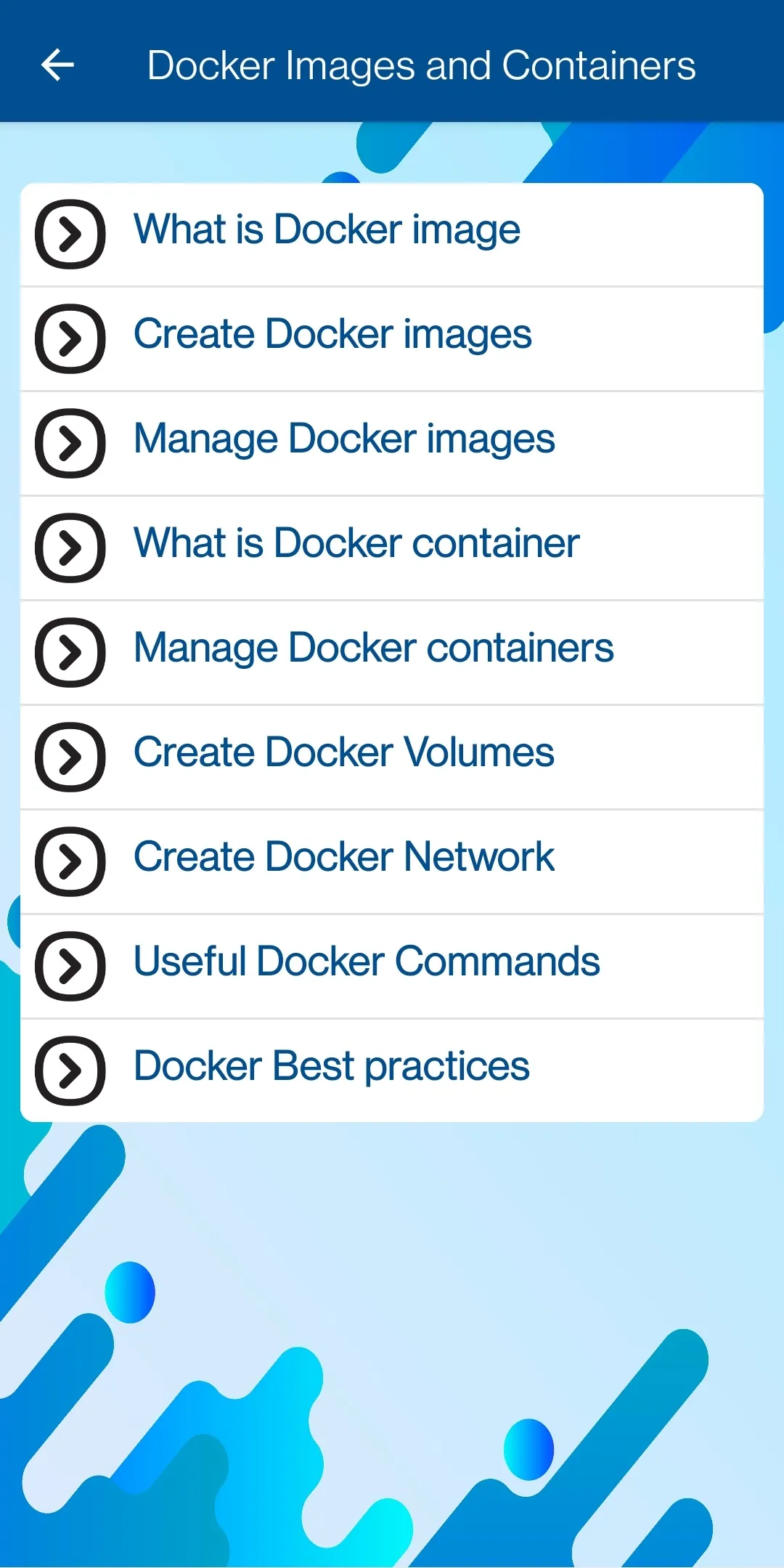The width and height of the screenshot is (784, 1568).
Task: Select Create Docker Network entry
Action: tap(392, 862)
